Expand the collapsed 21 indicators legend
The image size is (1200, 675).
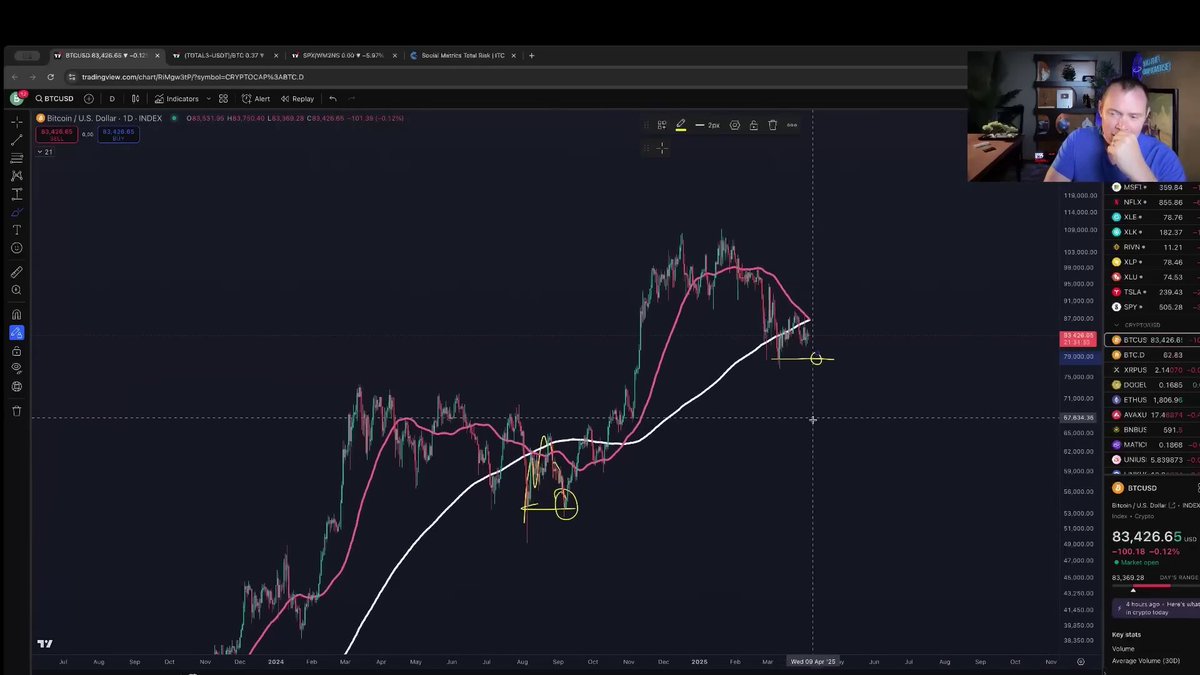[x=45, y=152]
